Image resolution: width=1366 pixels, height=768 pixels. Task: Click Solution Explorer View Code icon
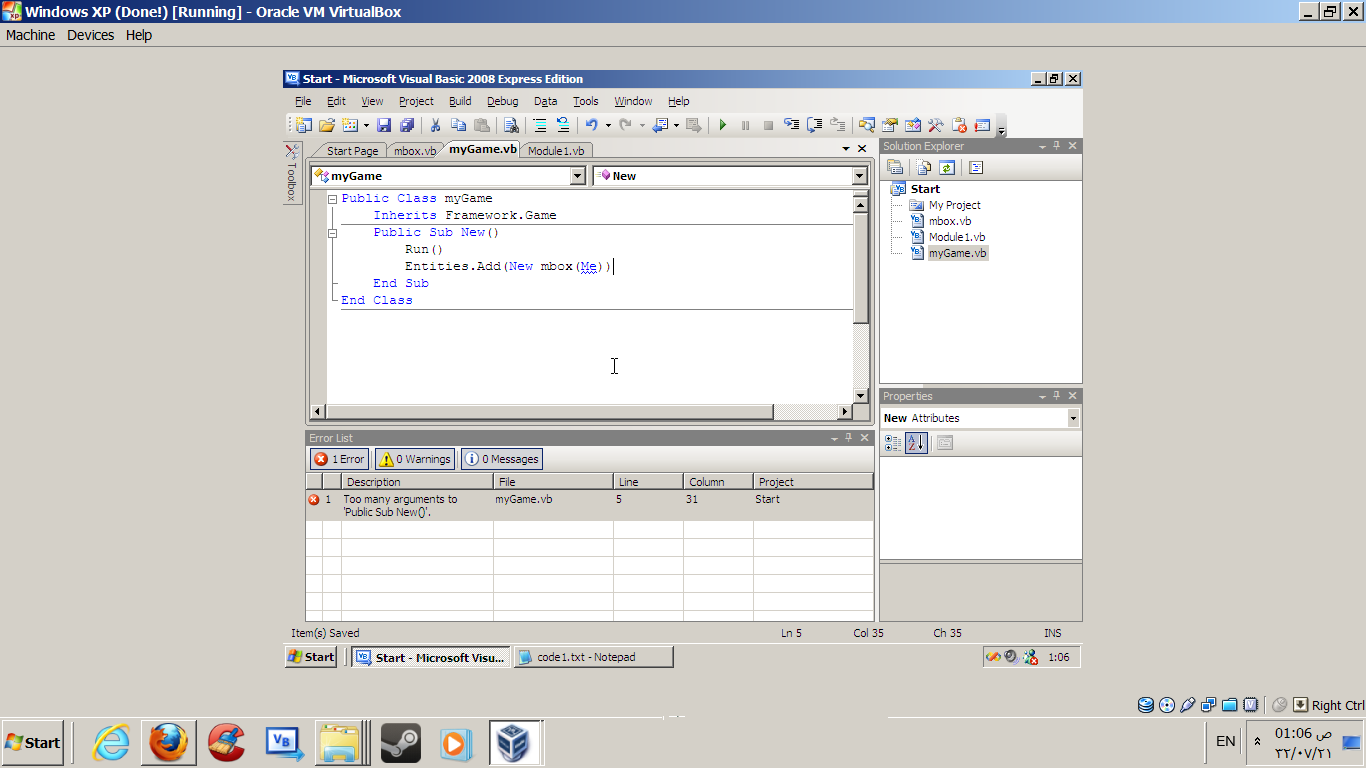tap(976, 168)
